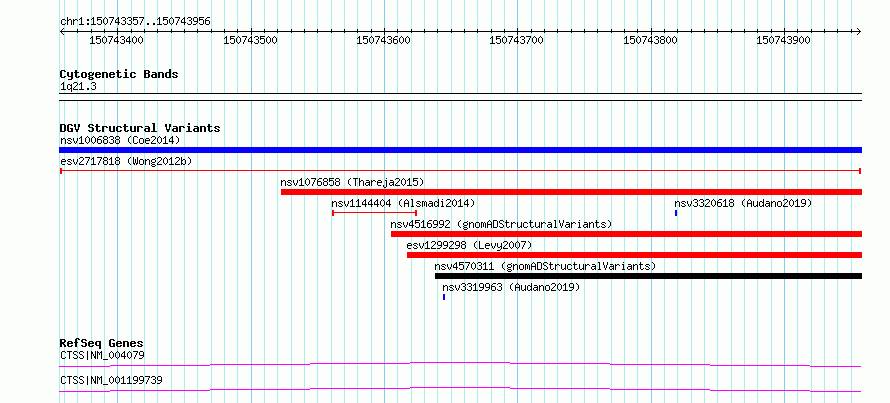Open the esv2717818 (Wong2012b) label

coord(126,161)
